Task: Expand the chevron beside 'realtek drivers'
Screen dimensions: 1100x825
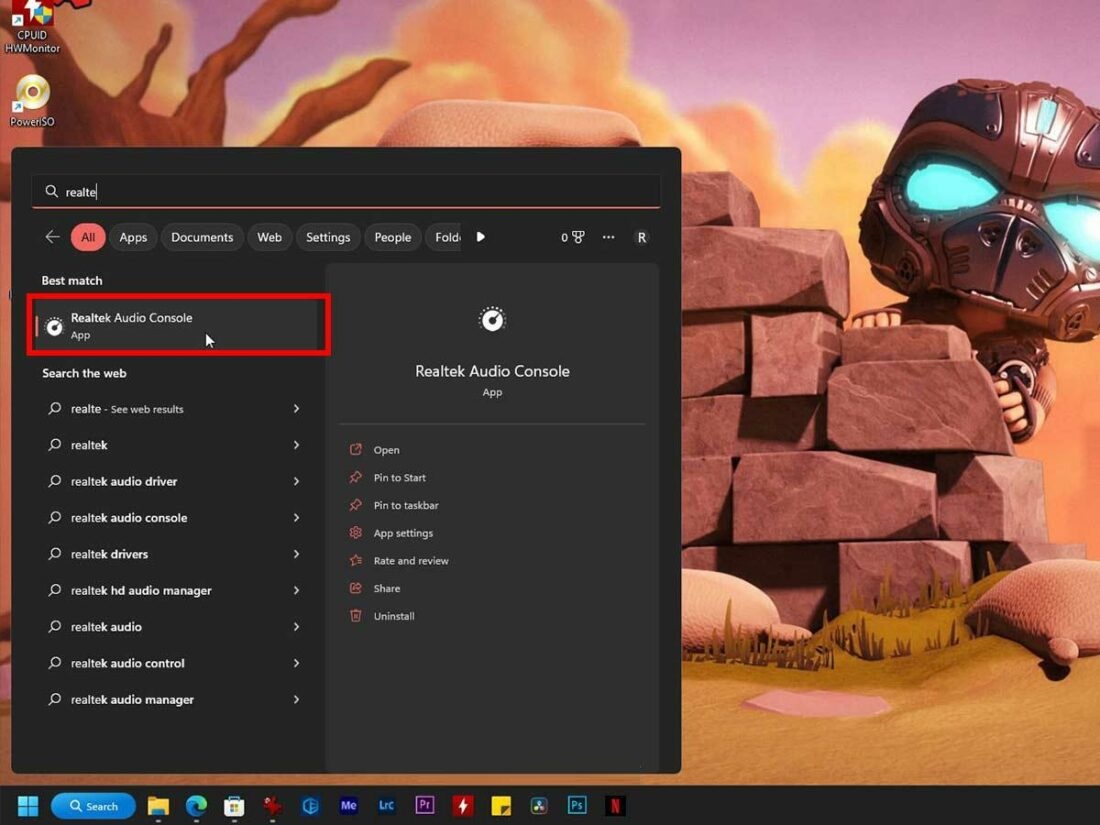Action: pos(297,554)
